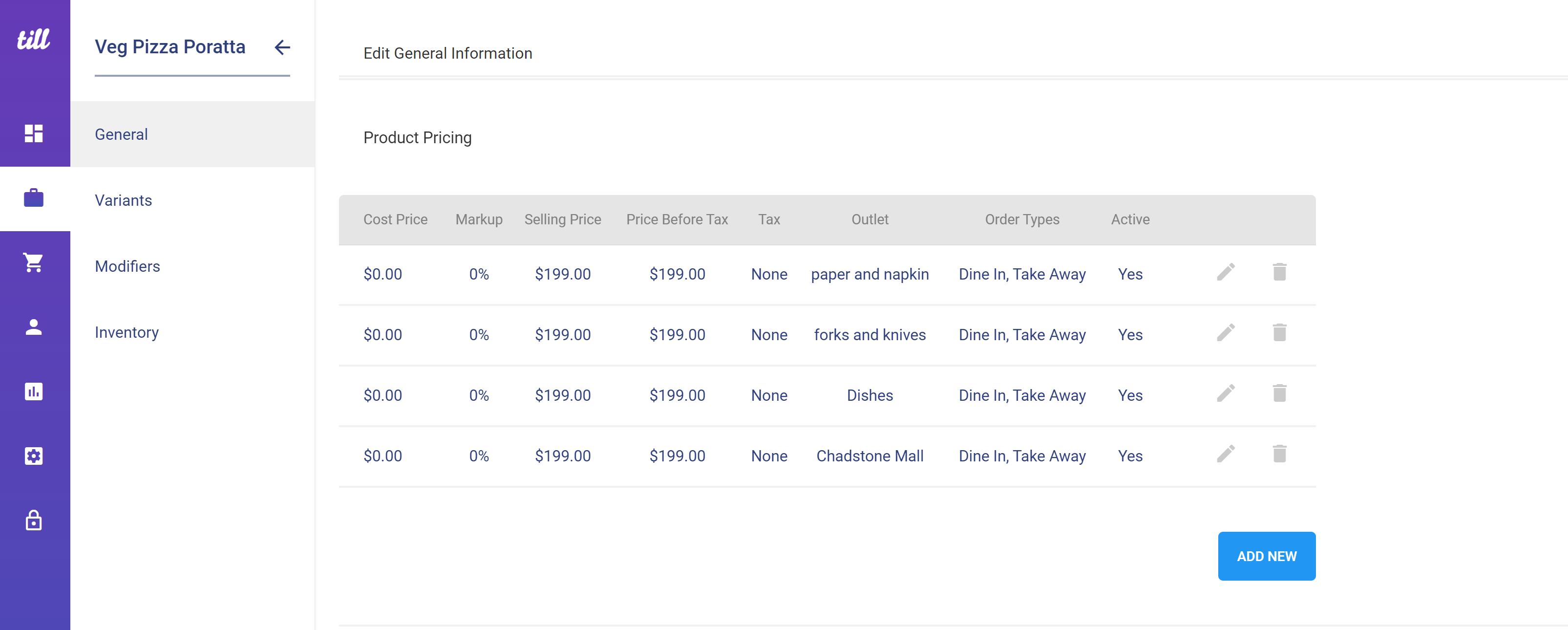Image resolution: width=1568 pixels, height=630 pixels.
Task: Select the forks and knives outlet cell
Action: tap(870, 334)
